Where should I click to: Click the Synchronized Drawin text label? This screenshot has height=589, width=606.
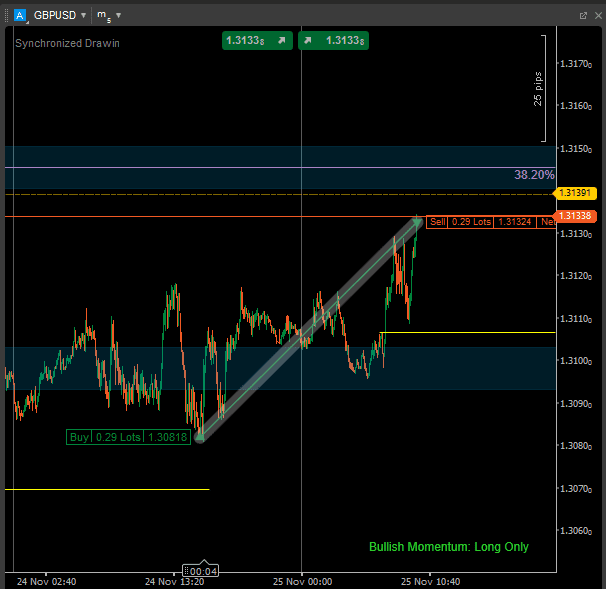[x=67, y=43]
